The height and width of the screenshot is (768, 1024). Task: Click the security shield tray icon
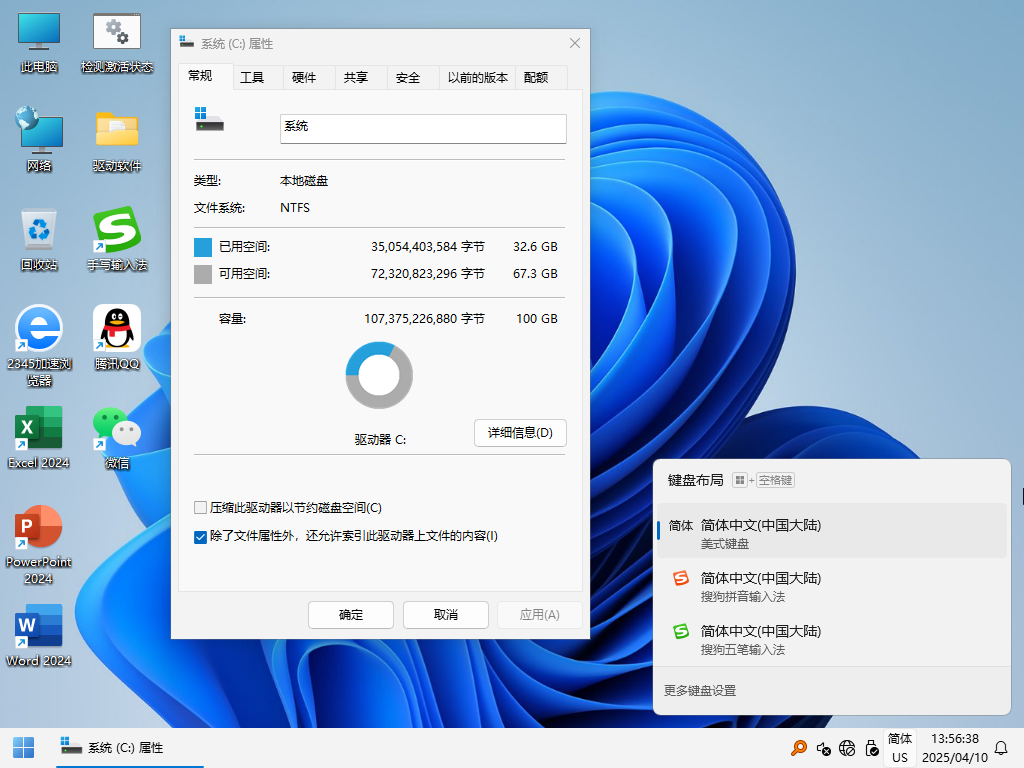coord(872,748)
